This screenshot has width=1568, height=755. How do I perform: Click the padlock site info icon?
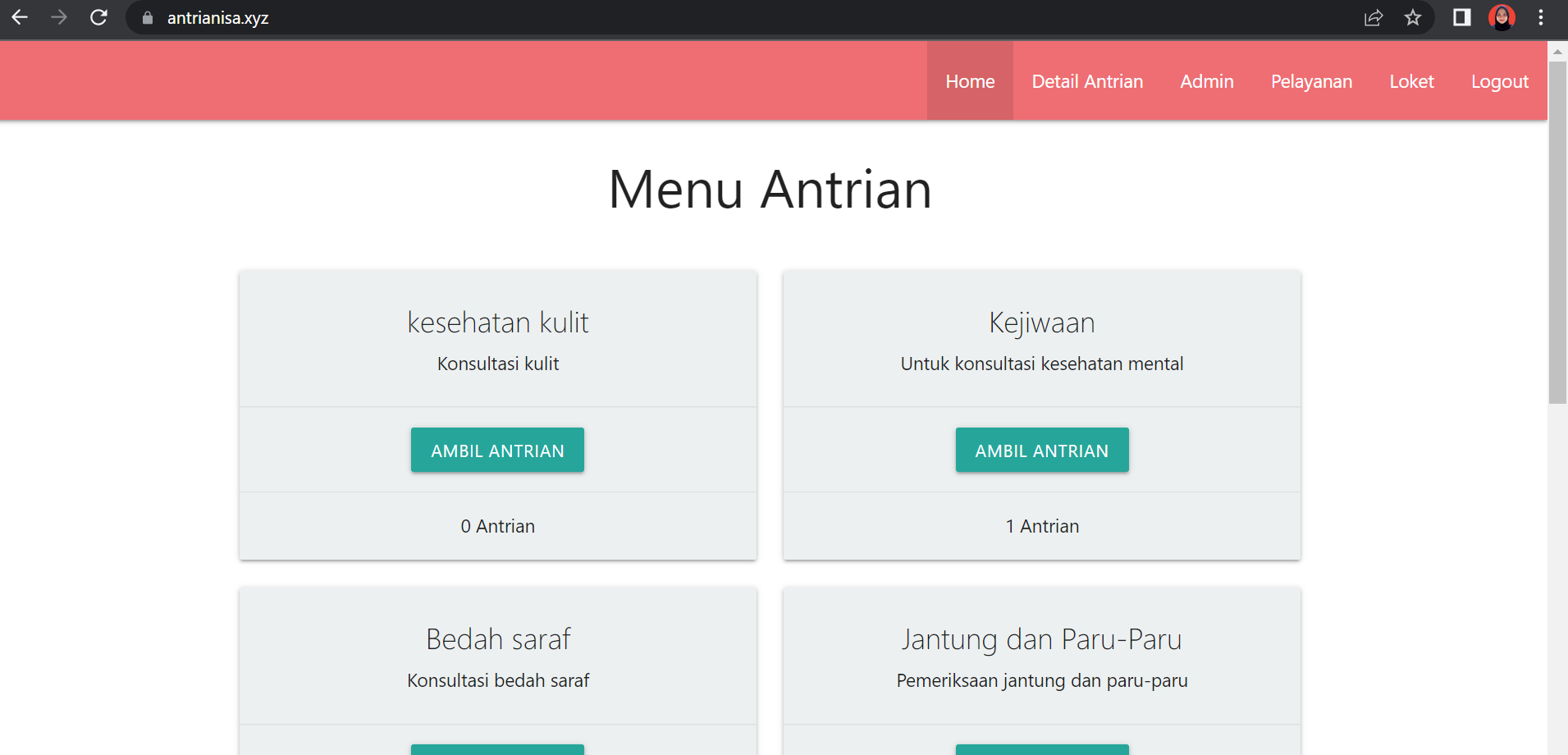(148, 18)
